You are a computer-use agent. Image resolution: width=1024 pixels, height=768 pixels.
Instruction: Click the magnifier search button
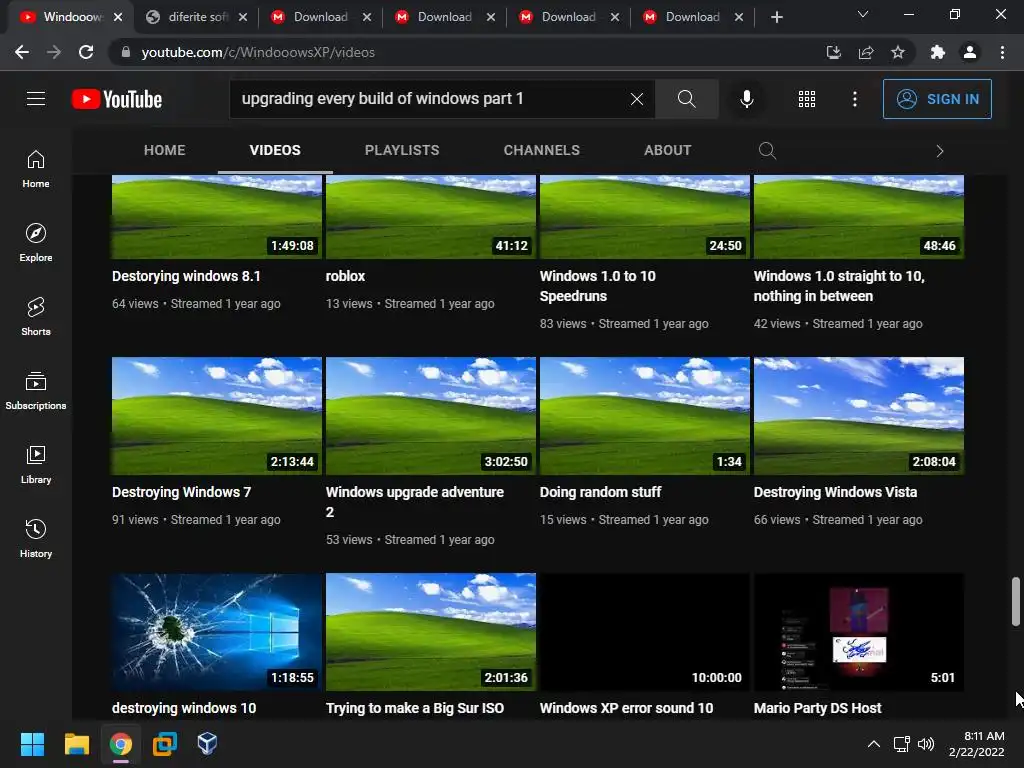(x=686, y=99)
